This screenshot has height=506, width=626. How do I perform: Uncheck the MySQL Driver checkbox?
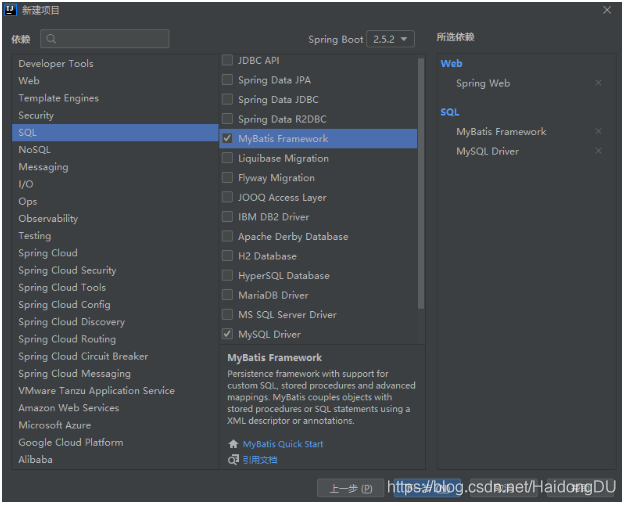tap(228, 334)
